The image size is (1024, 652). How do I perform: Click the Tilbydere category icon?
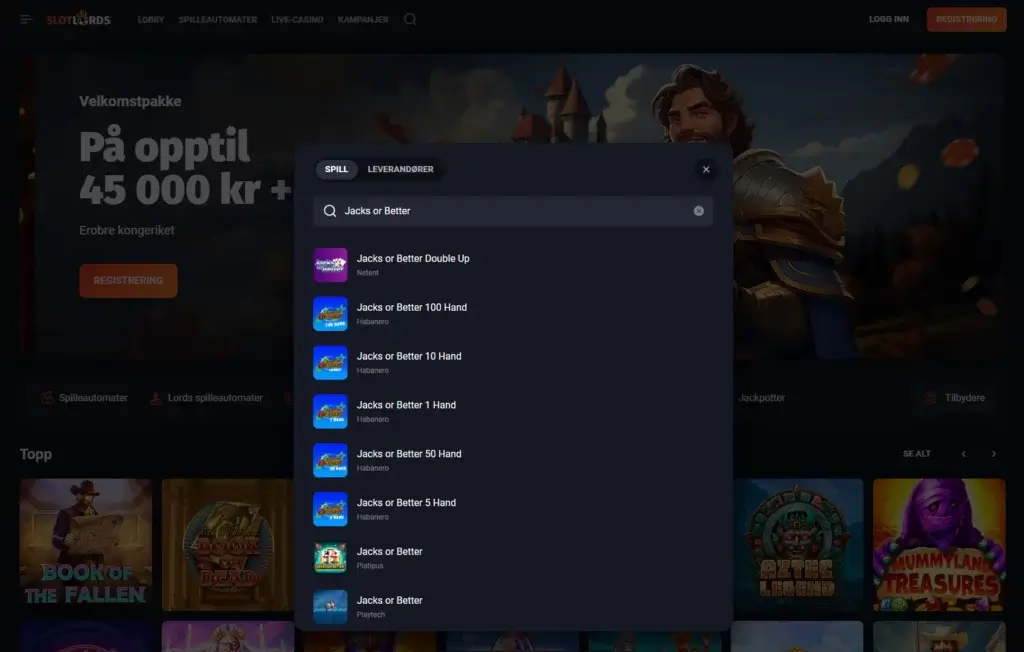[931, 397]
